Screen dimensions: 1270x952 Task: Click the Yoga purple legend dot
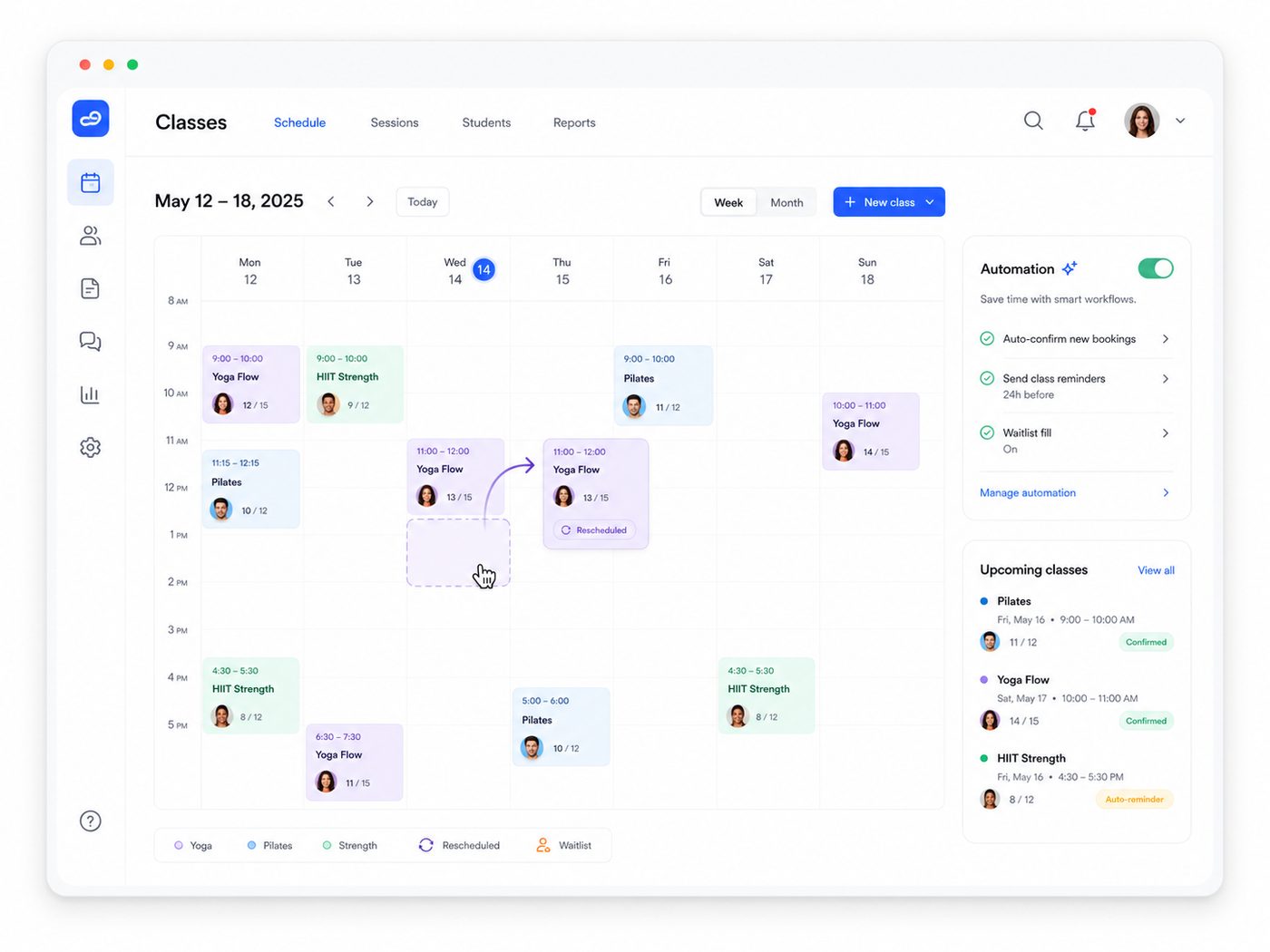[x=179, y=845]
